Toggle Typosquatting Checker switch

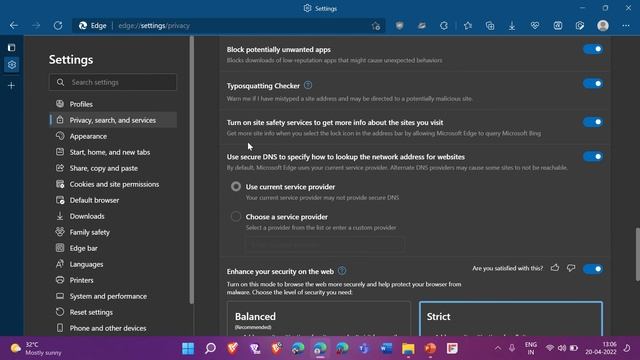click(x=593, y=84)
